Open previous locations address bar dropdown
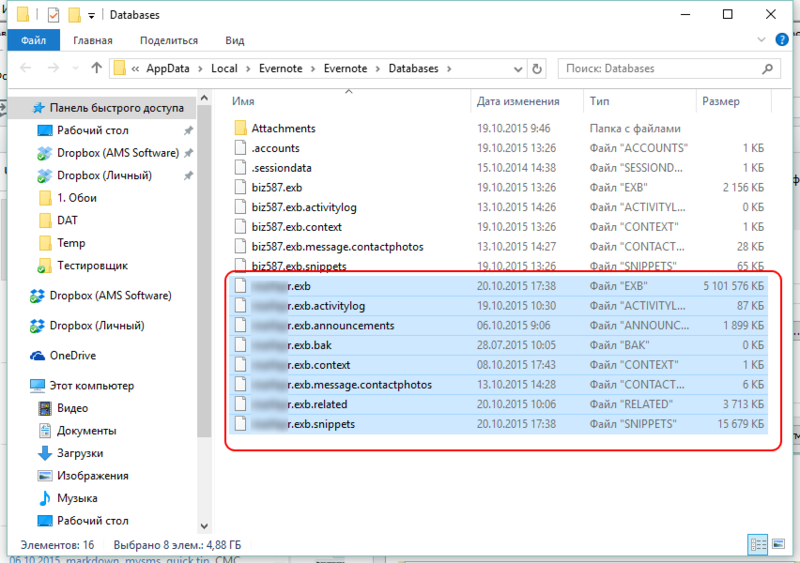The width and height of the screenshot is (800, 563). (x=518, y=69)
